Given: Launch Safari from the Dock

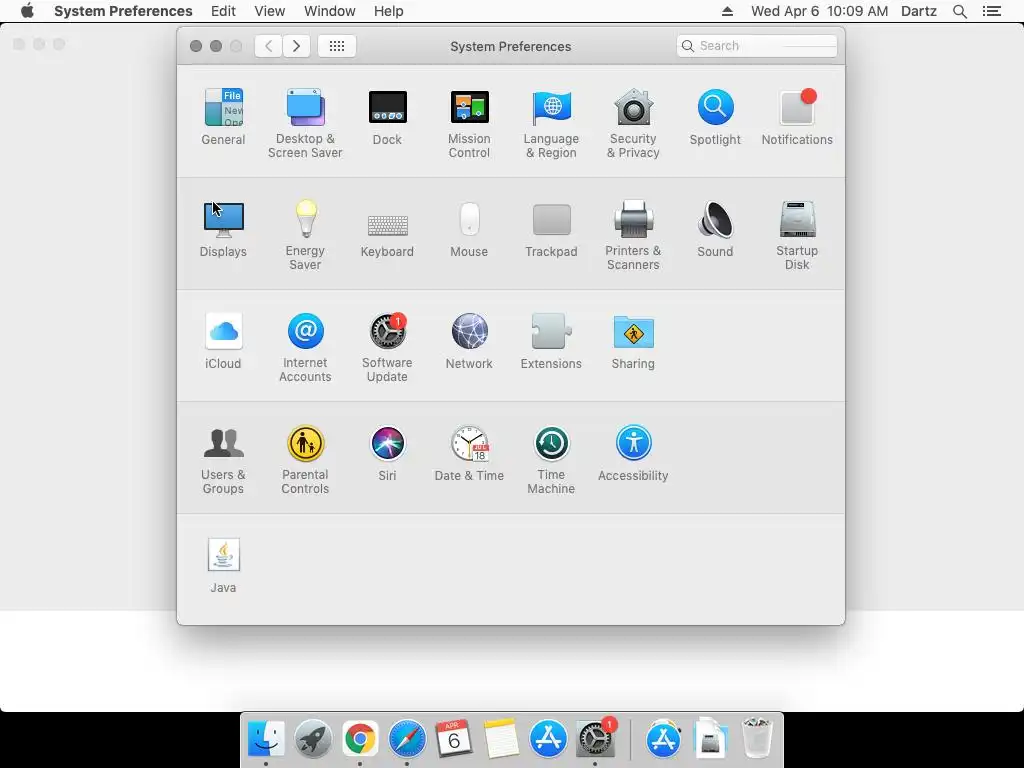Looking at the screenshot, I should (x=407, y=739).
